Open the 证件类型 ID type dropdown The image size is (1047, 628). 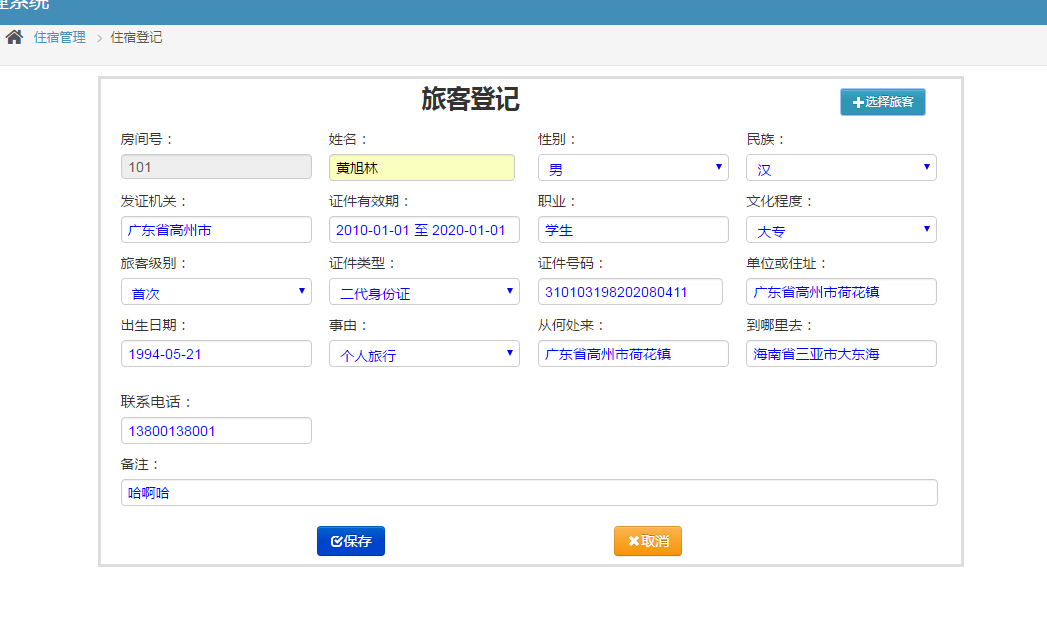pos(424,292)
